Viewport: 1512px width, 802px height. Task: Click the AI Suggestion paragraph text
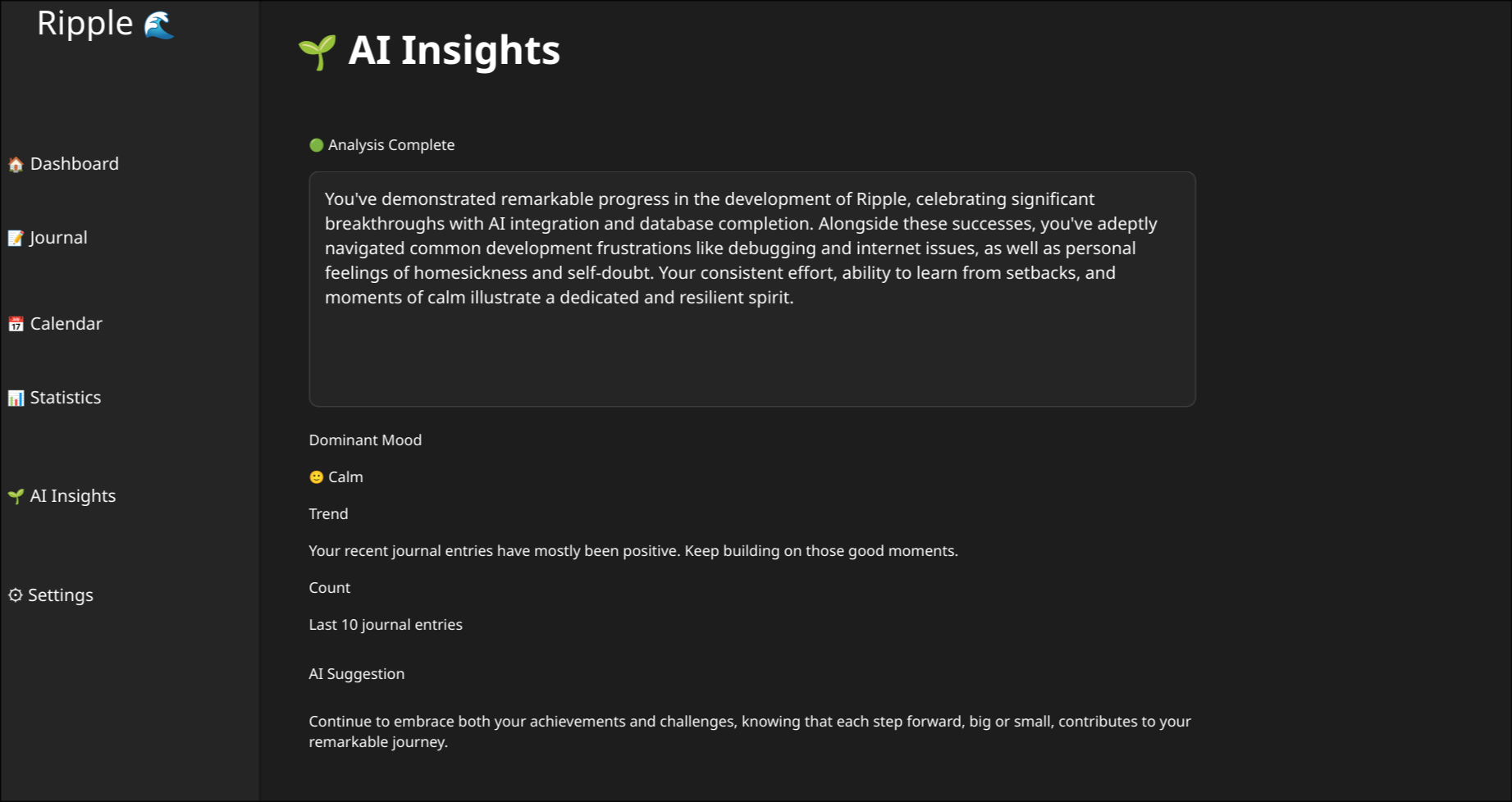(750, 731)
